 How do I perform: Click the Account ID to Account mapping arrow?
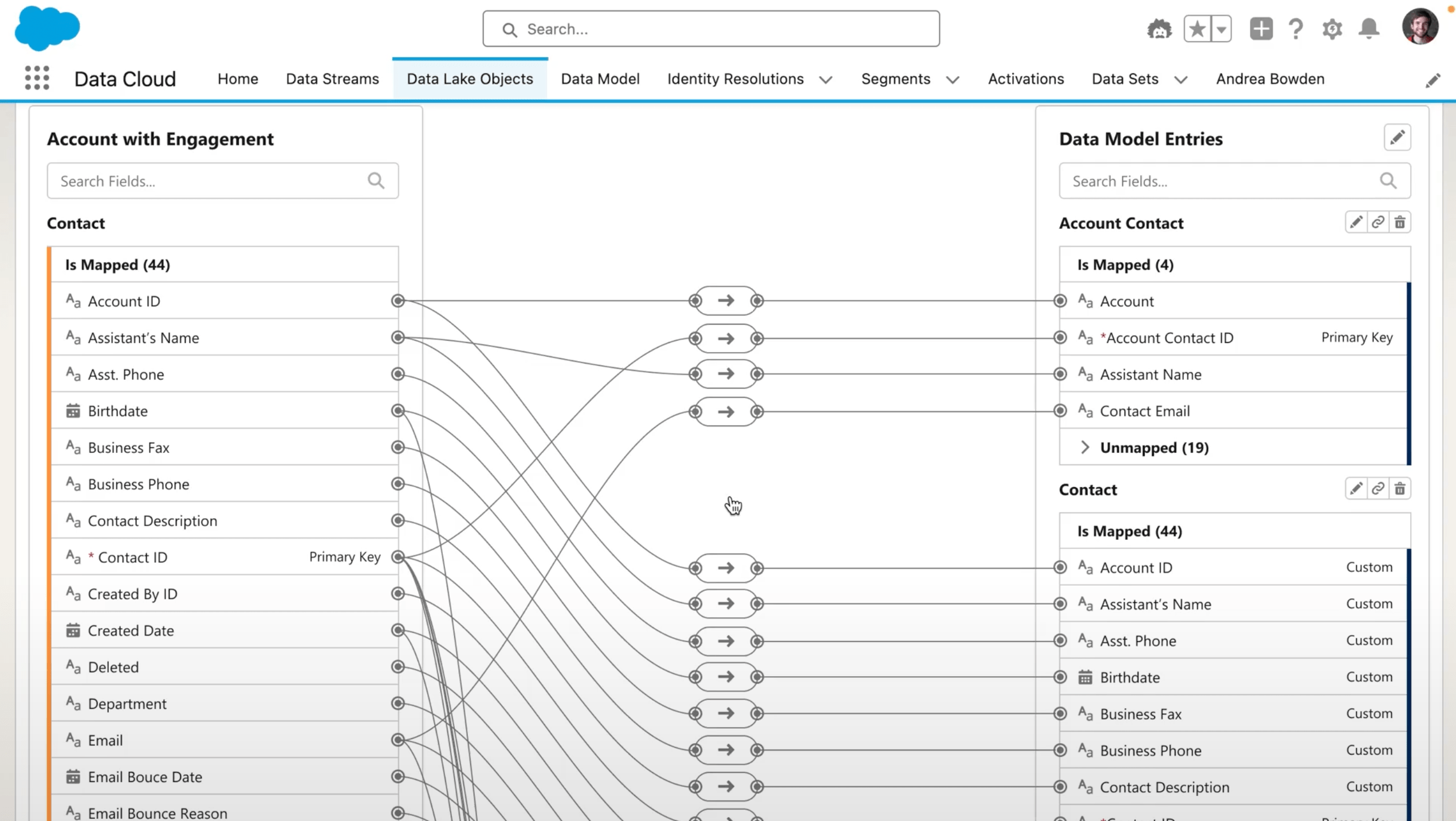click(x=726, y=301)
